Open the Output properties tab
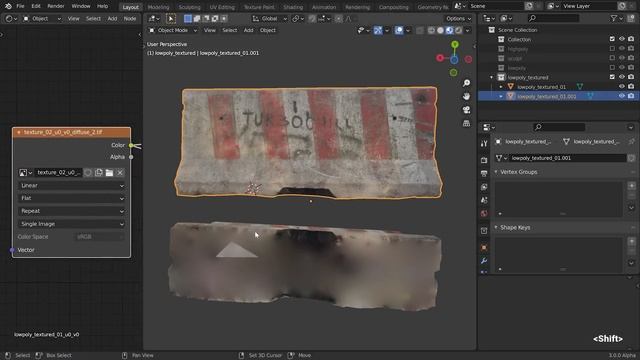This screenshot has width=640, height=360. tap(484, 173)
